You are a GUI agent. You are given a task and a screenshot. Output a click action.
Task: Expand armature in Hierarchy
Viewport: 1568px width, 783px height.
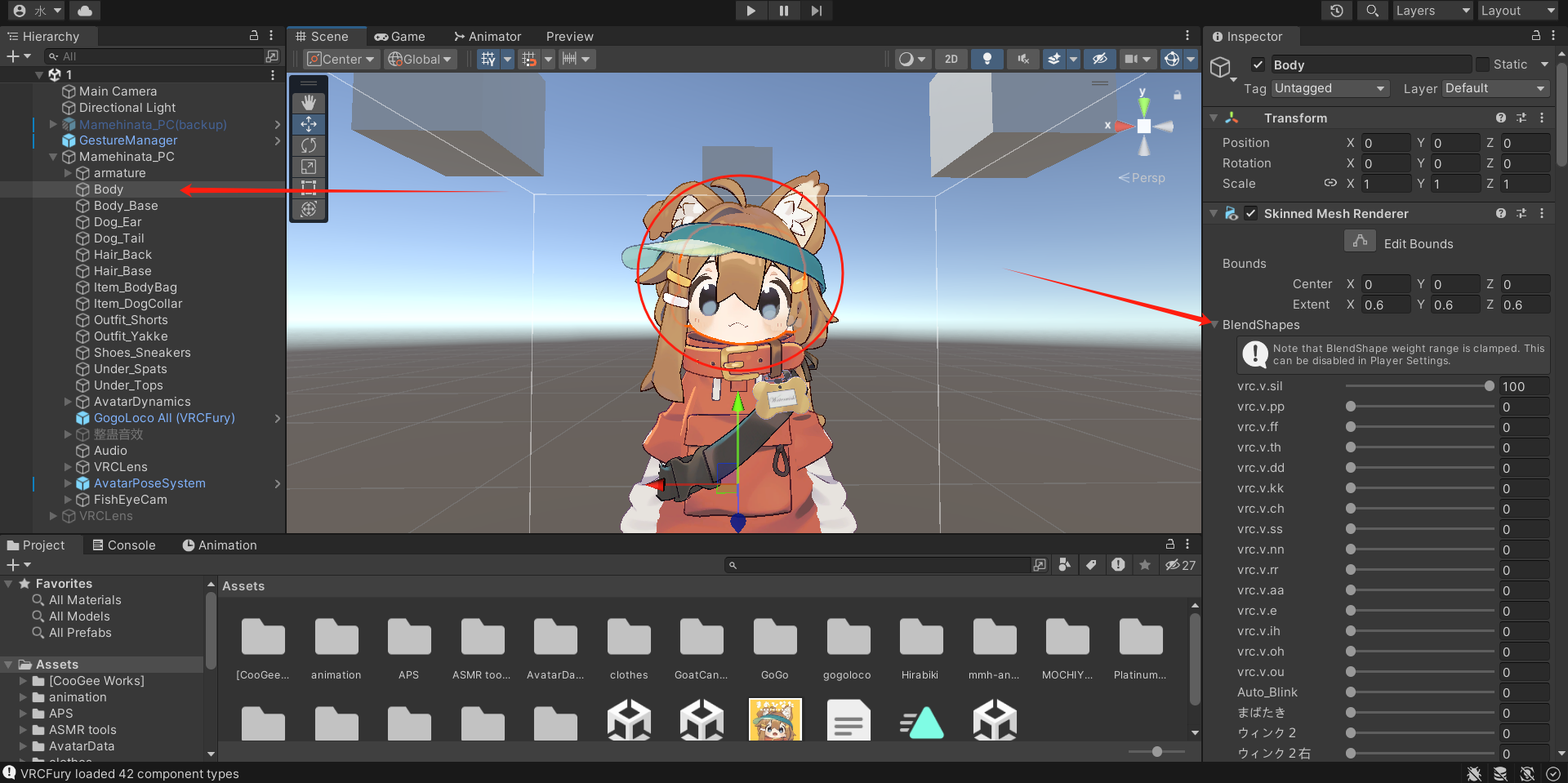click(68, 173)
